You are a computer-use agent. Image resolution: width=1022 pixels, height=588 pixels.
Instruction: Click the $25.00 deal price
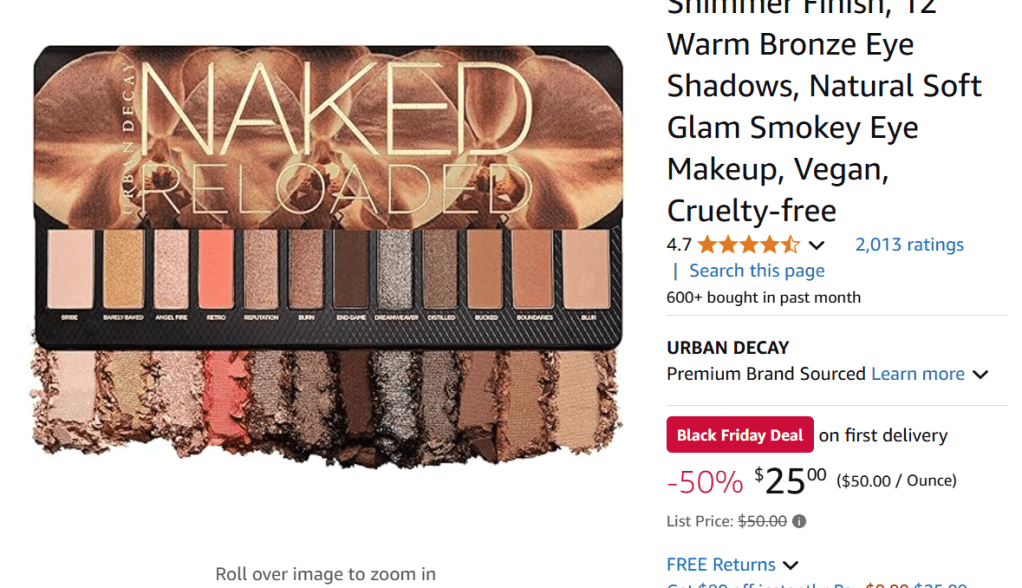(790, 481)
